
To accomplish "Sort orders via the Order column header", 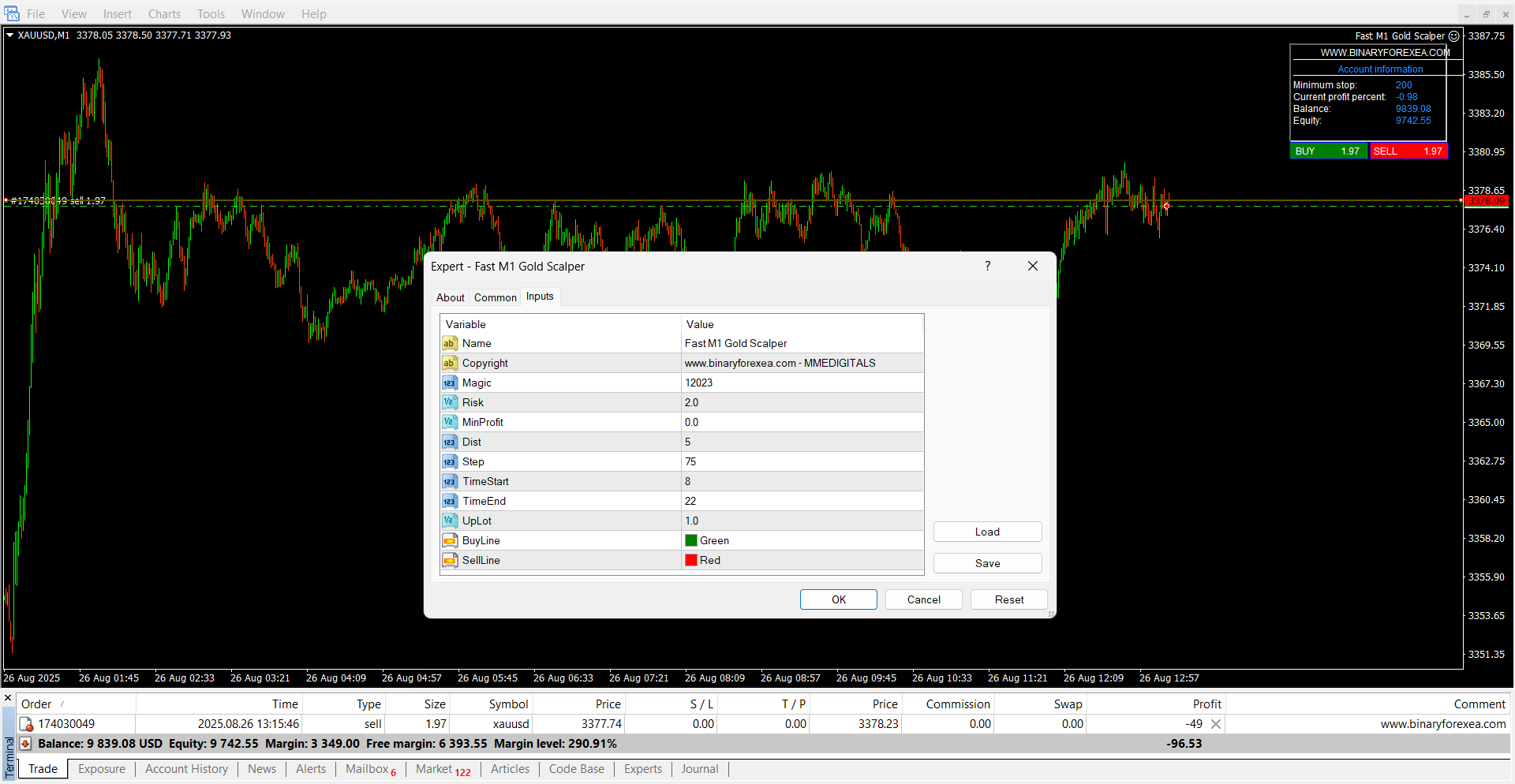I will click(x=36, y=704).
